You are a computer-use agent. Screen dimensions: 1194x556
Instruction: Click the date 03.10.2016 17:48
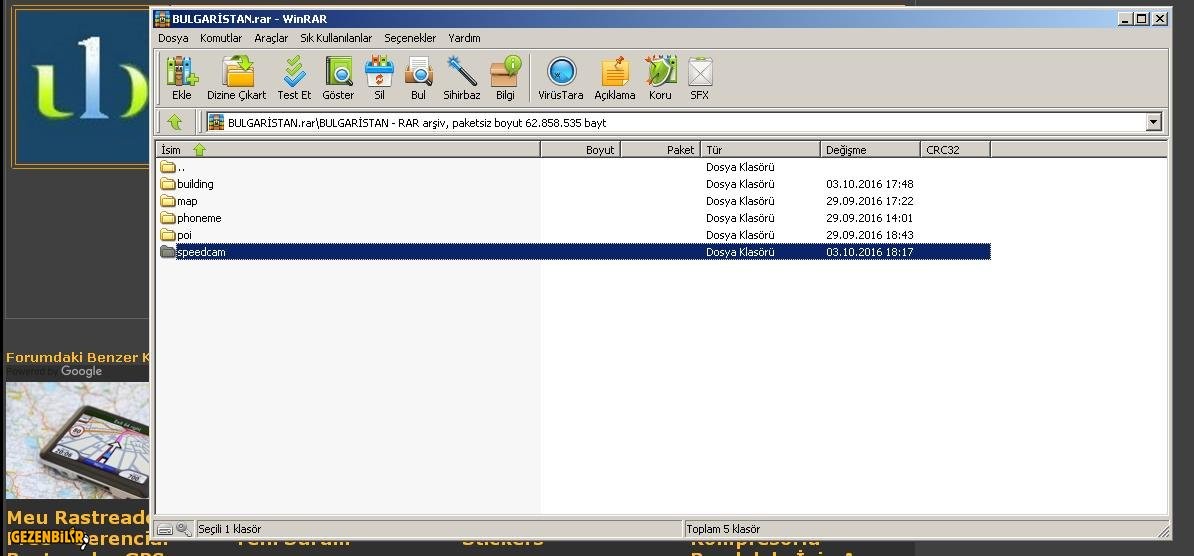[x=870, y=184]
